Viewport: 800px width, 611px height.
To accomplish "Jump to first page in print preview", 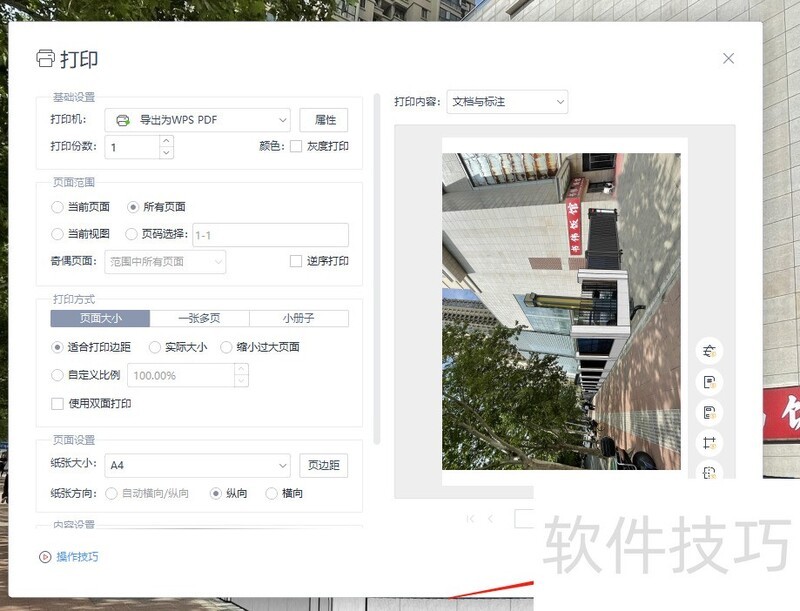I will click(470, 517).
